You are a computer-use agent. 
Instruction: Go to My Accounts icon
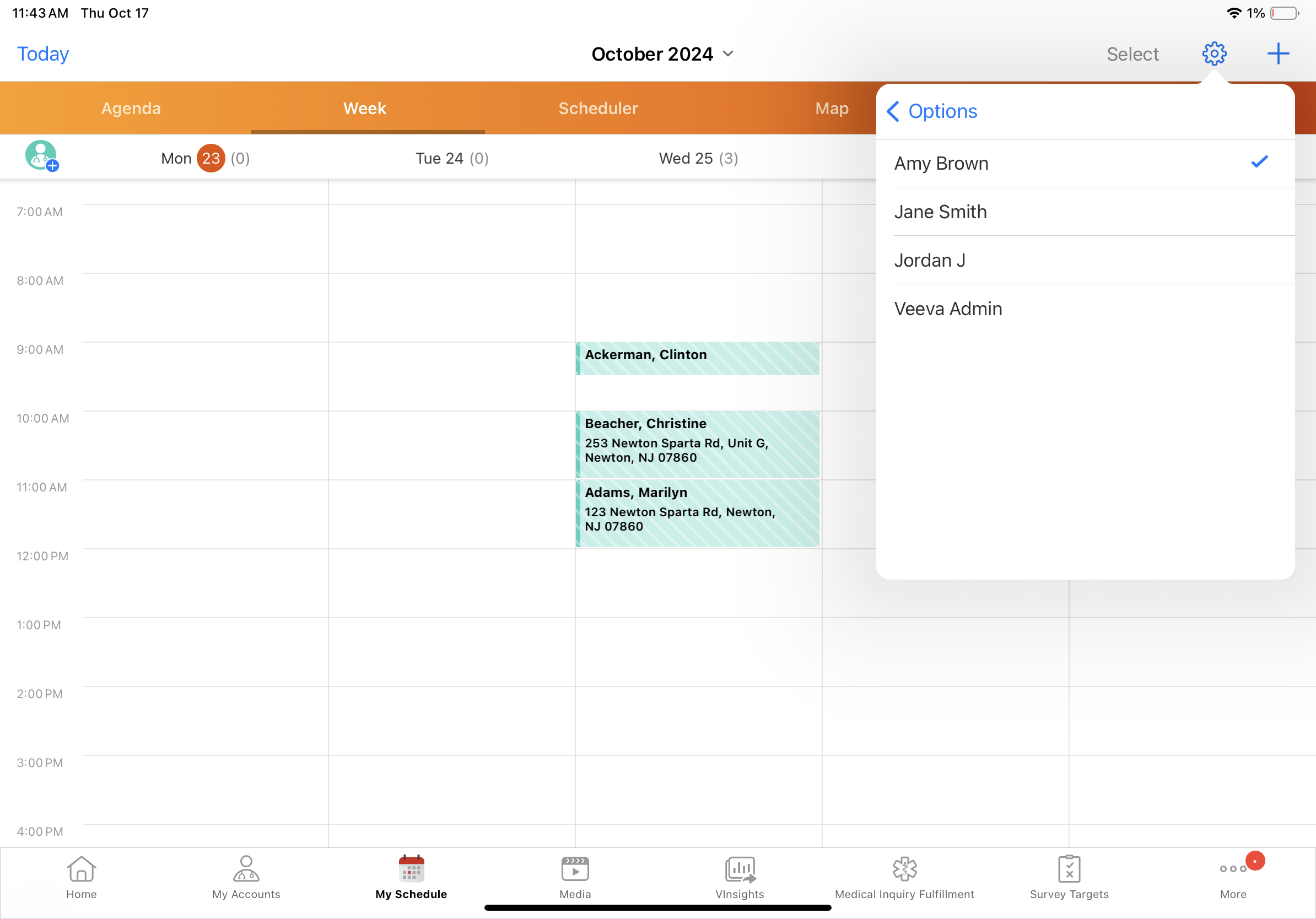[246, 877]
